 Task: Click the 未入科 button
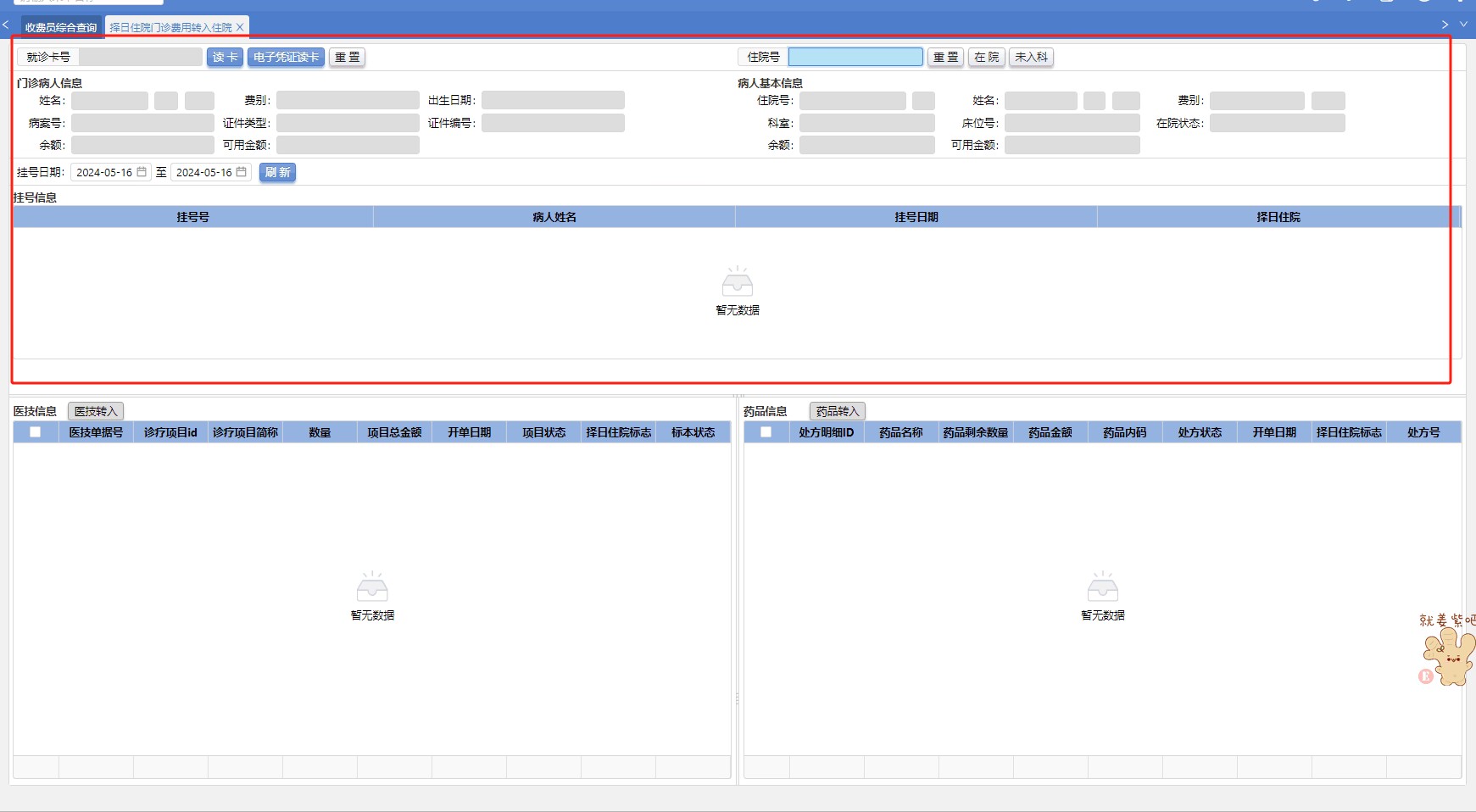click(x=1031, y=57)
